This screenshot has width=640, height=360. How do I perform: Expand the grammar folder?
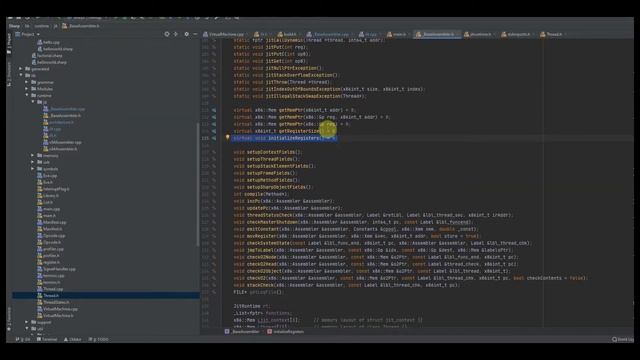(27, 82)
